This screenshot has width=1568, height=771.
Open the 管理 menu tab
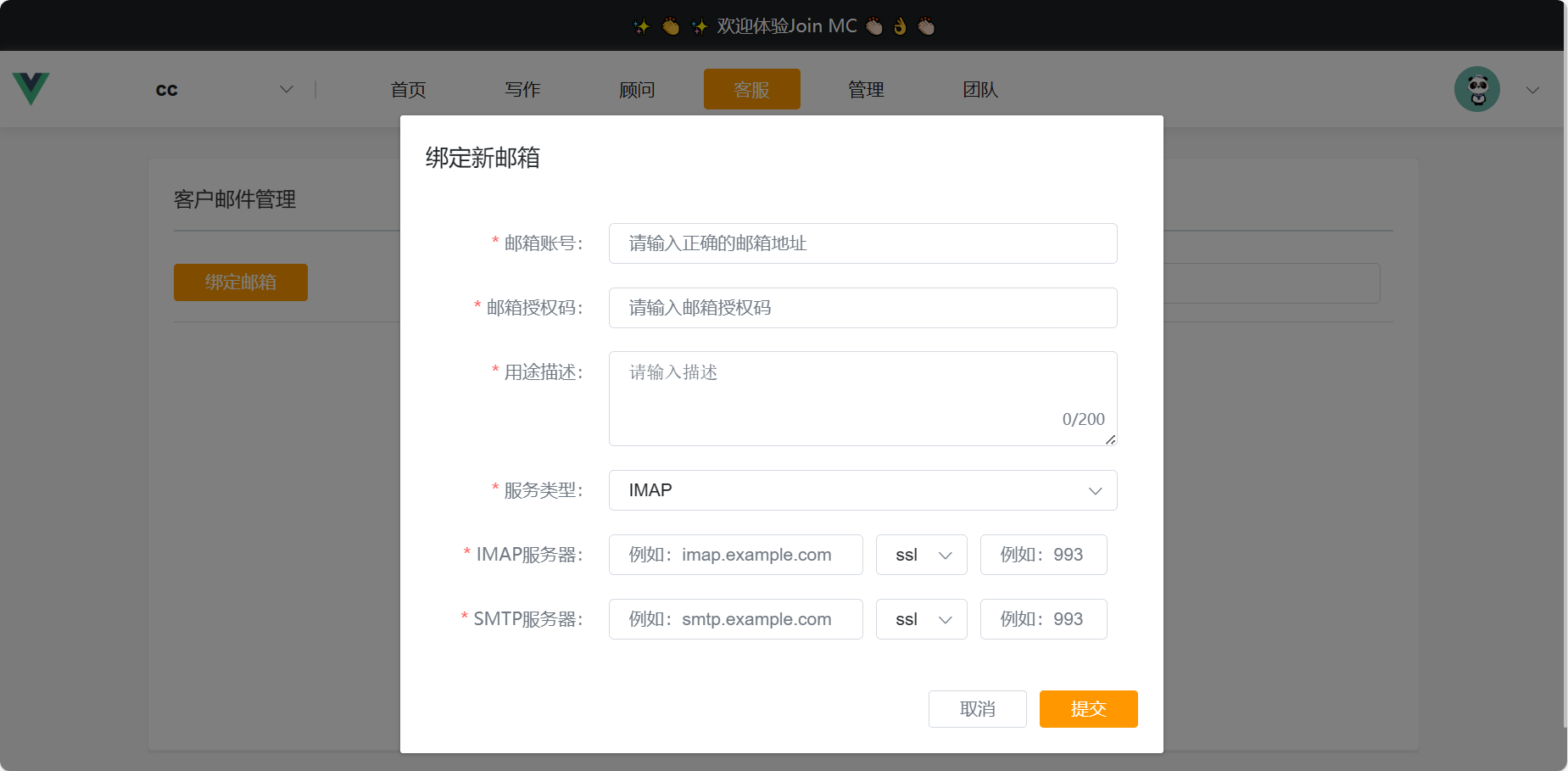(866, 90)
